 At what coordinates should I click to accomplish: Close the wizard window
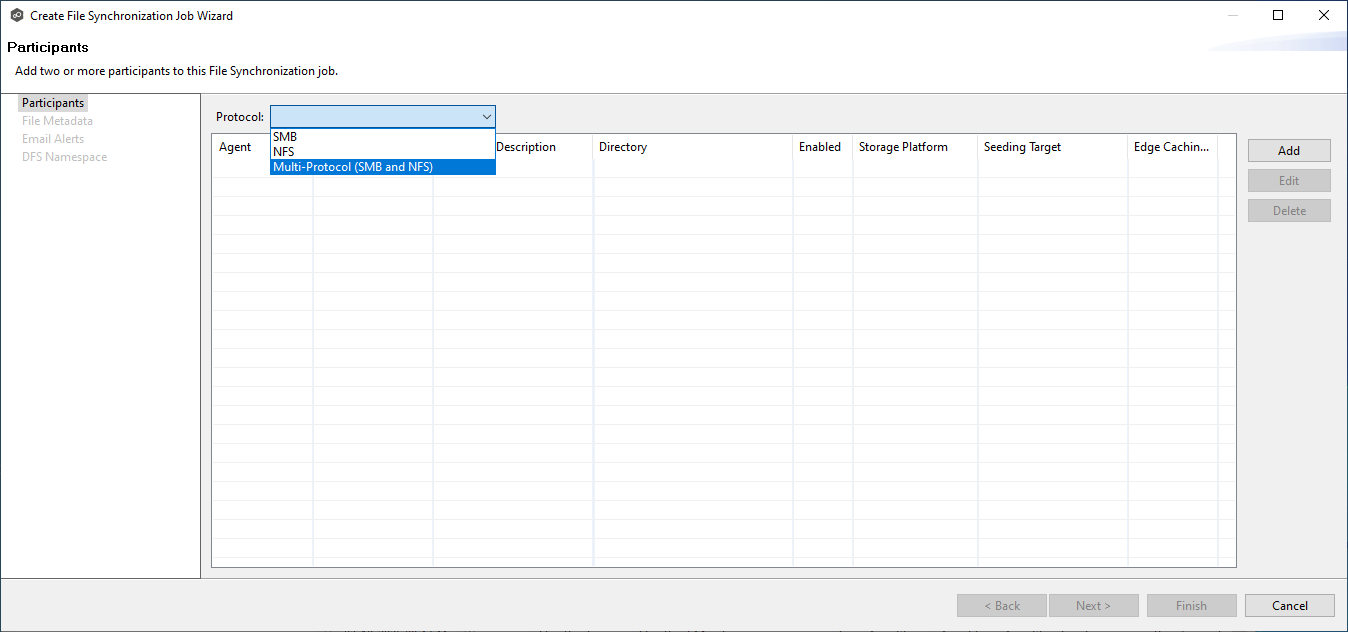click(1324, 15)
